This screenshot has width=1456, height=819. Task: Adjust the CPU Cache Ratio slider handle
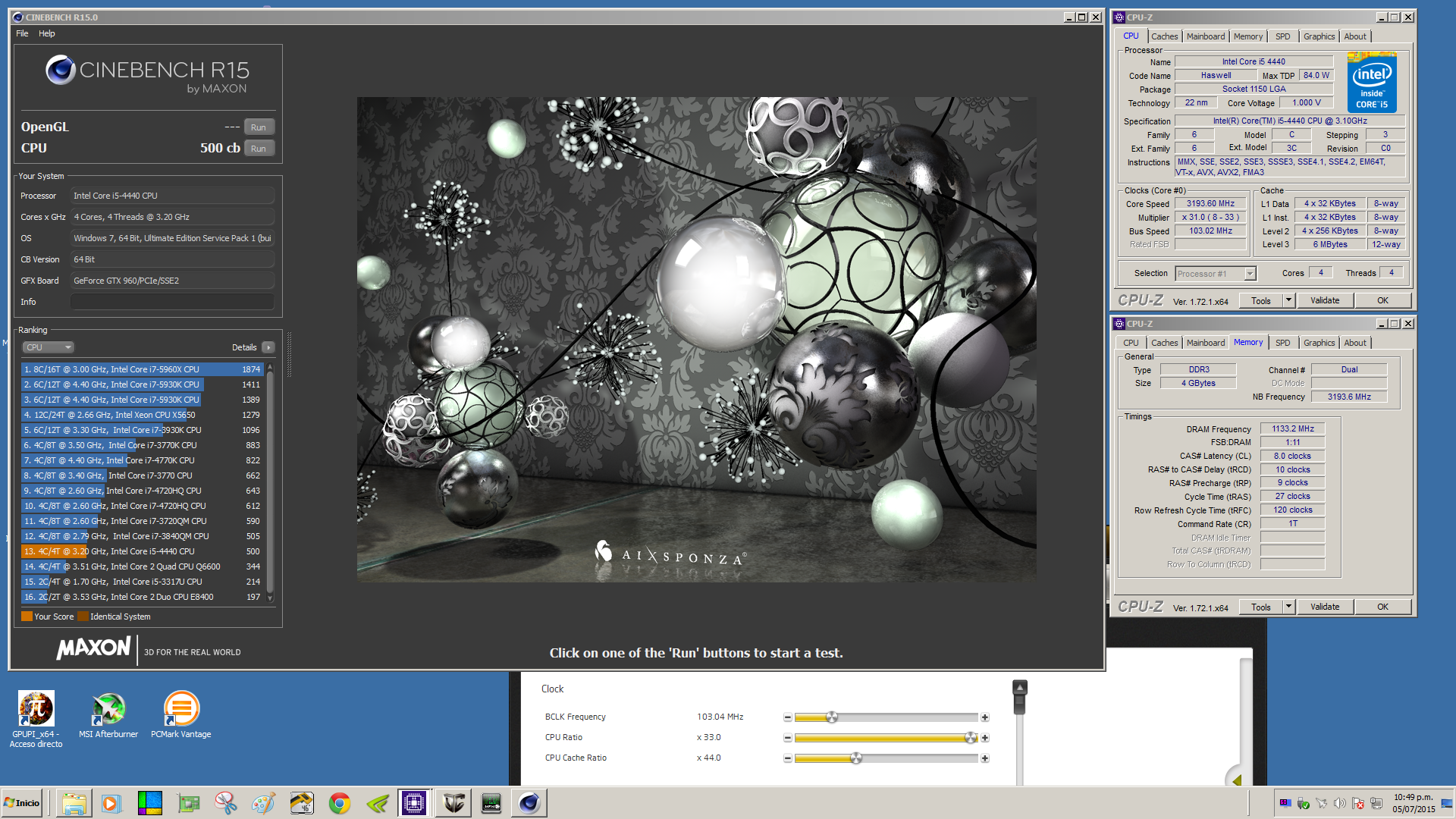coord(856,758)
